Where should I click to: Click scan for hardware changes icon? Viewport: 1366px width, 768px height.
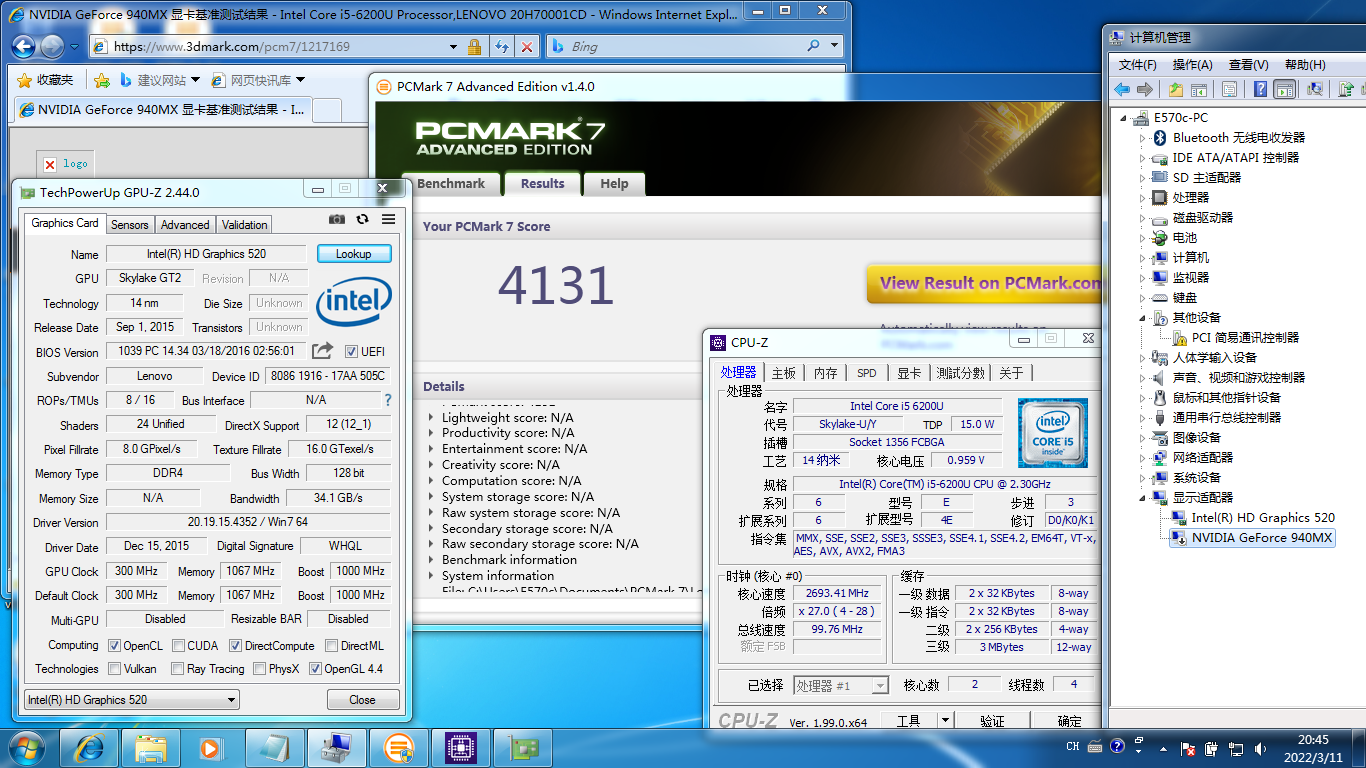pyautogui.click(x=1315, y=89)
